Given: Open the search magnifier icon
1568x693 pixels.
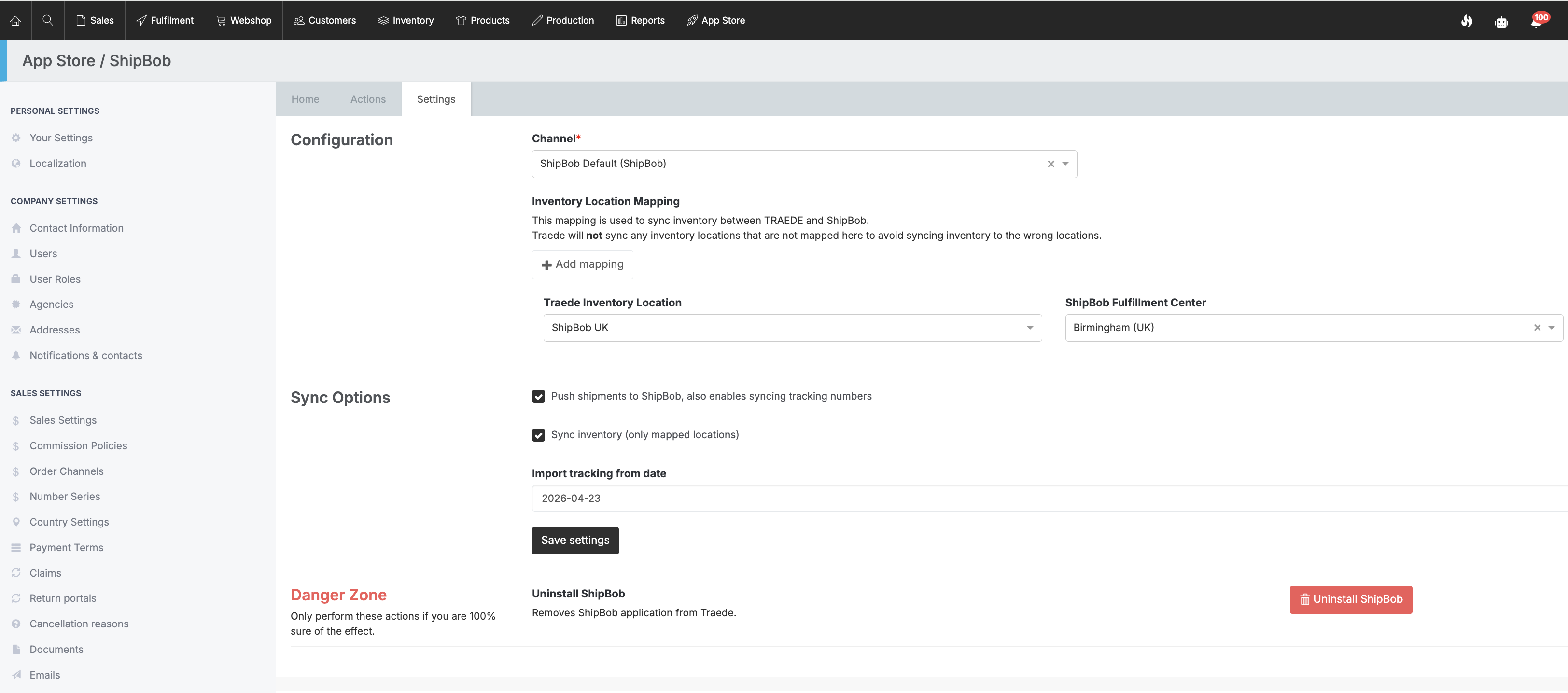Looking at the screenshot, I should (47, 20).
